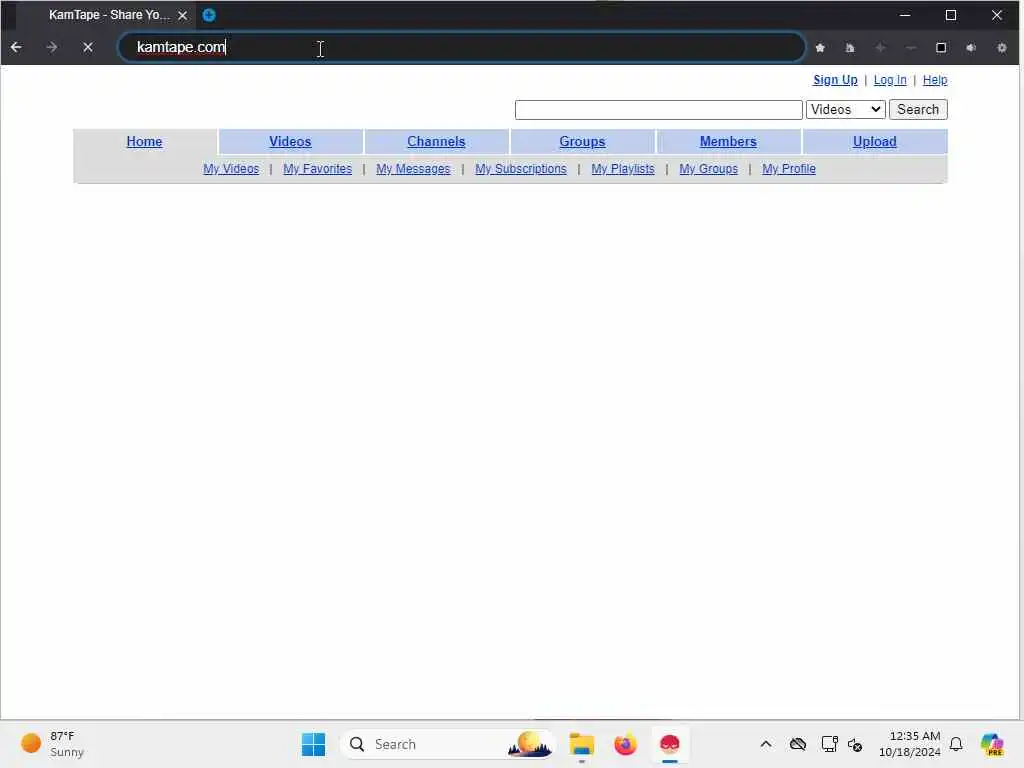Switch to the Channels tab
1024x768 pixels.
436,142
